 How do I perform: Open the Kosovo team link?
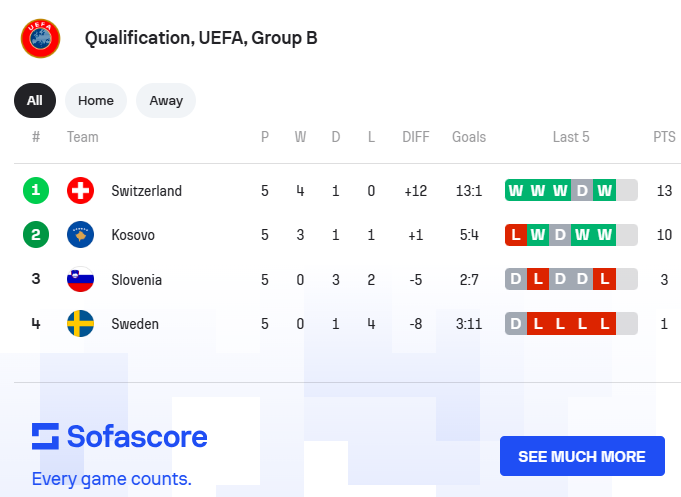pos(133,235)
